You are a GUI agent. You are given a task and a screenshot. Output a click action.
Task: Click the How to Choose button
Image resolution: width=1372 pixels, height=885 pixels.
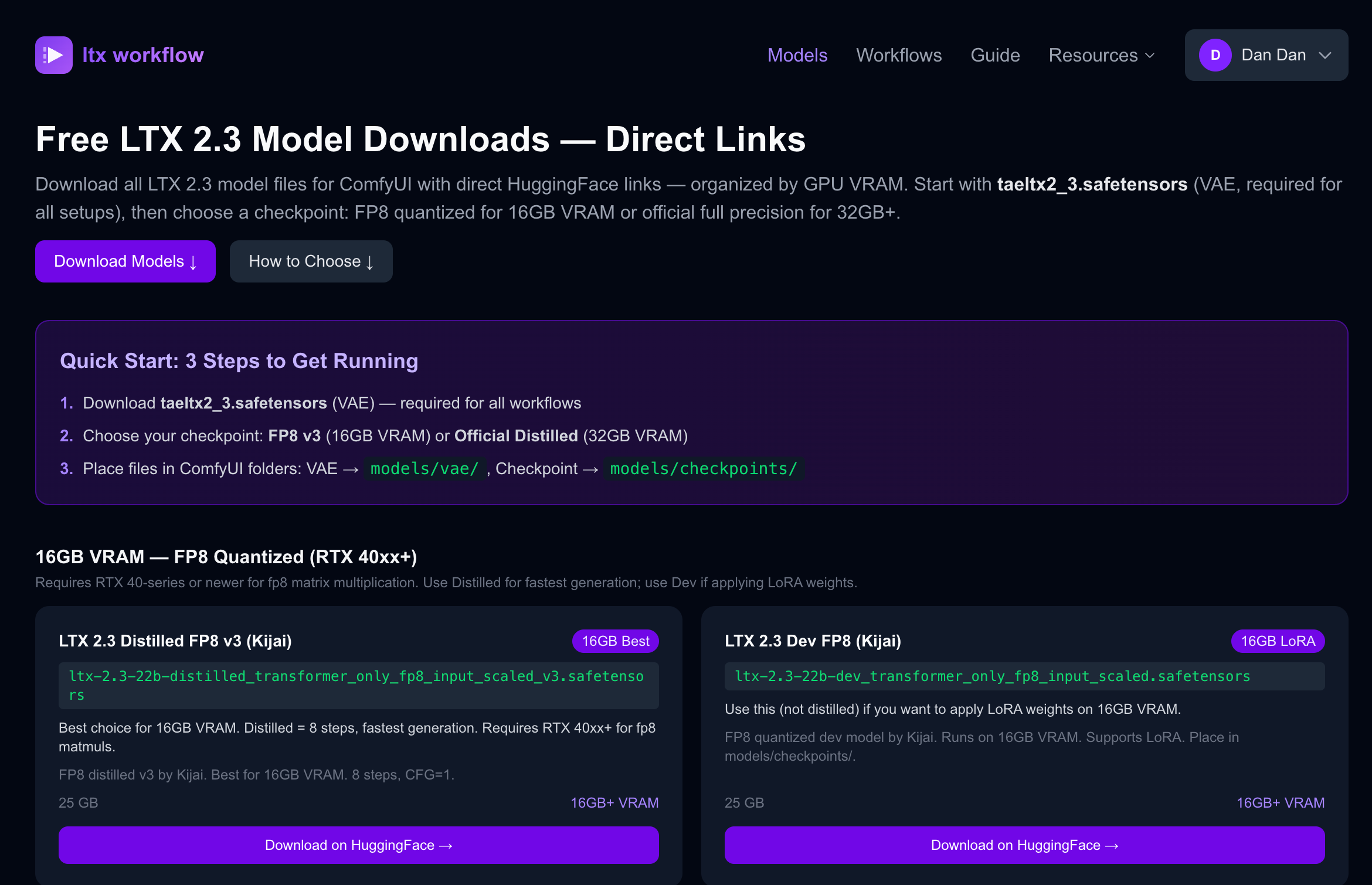tap(311, 261)
